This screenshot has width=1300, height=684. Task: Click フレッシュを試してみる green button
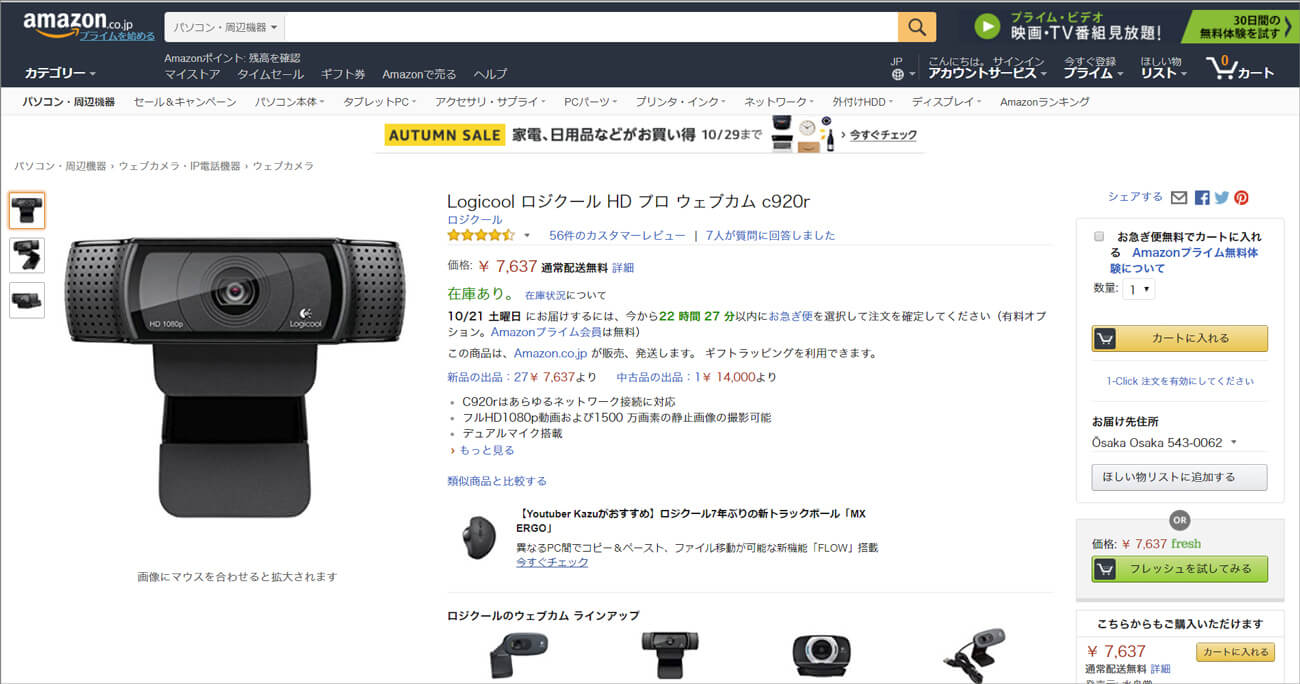pyautogui.click(x=1179, y=569)
